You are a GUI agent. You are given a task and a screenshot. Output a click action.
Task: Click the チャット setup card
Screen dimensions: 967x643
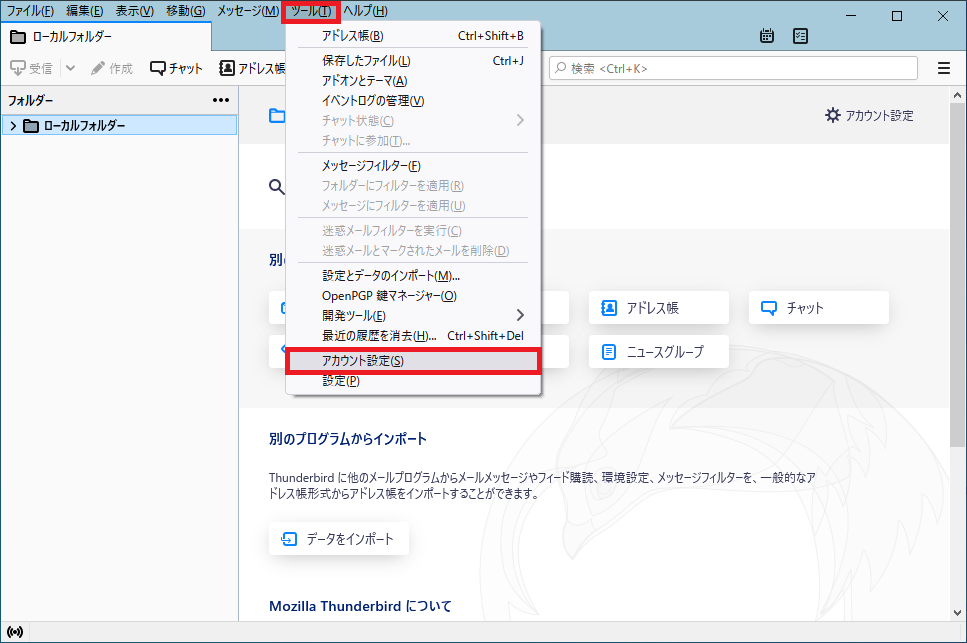tap(818, 308)
